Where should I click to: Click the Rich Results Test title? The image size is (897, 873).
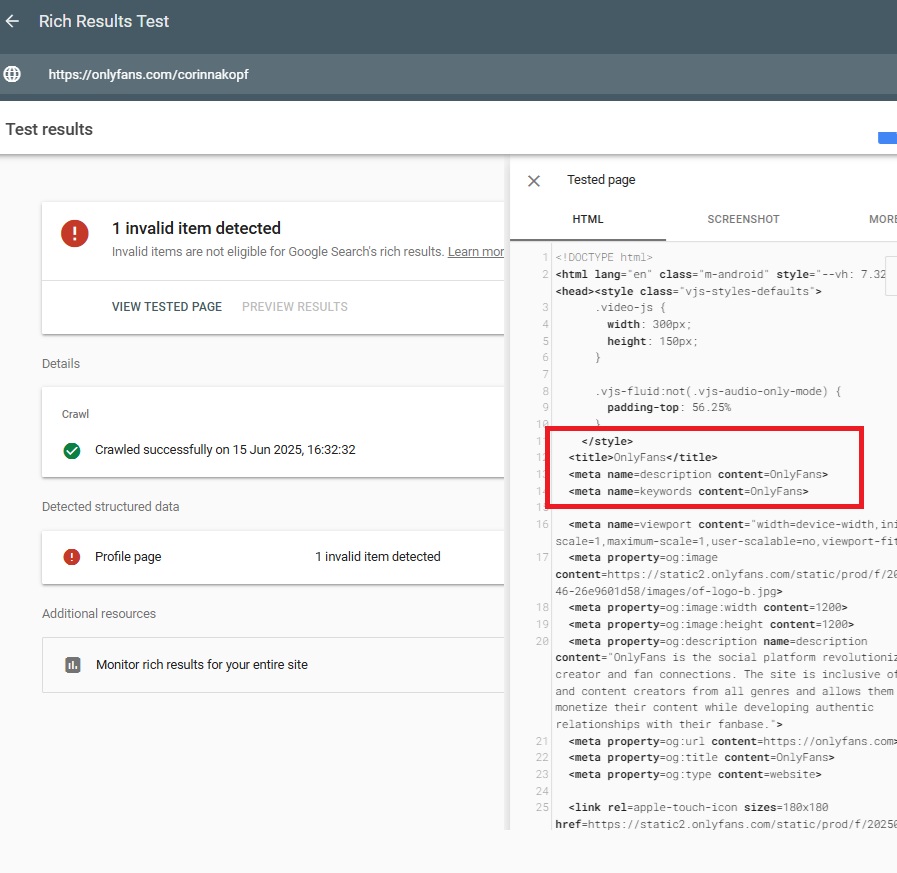pos(104,21)
